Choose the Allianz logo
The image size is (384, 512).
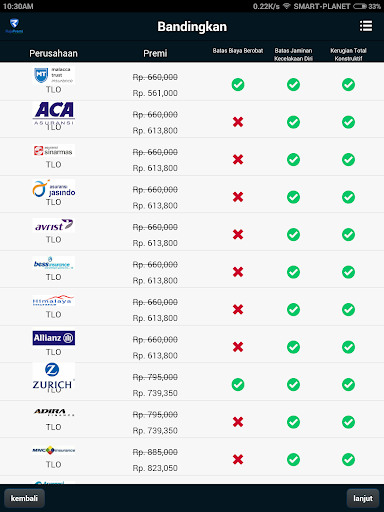point(54,338)
